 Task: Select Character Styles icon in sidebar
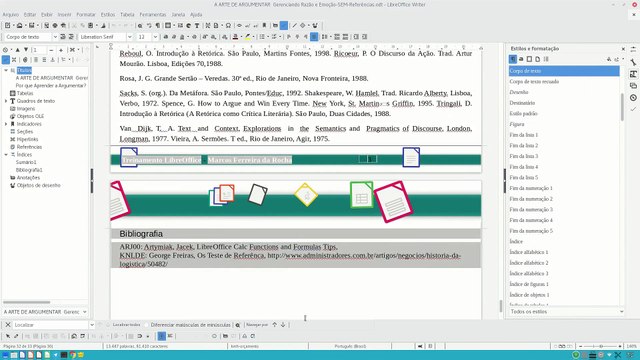(521, 59)
